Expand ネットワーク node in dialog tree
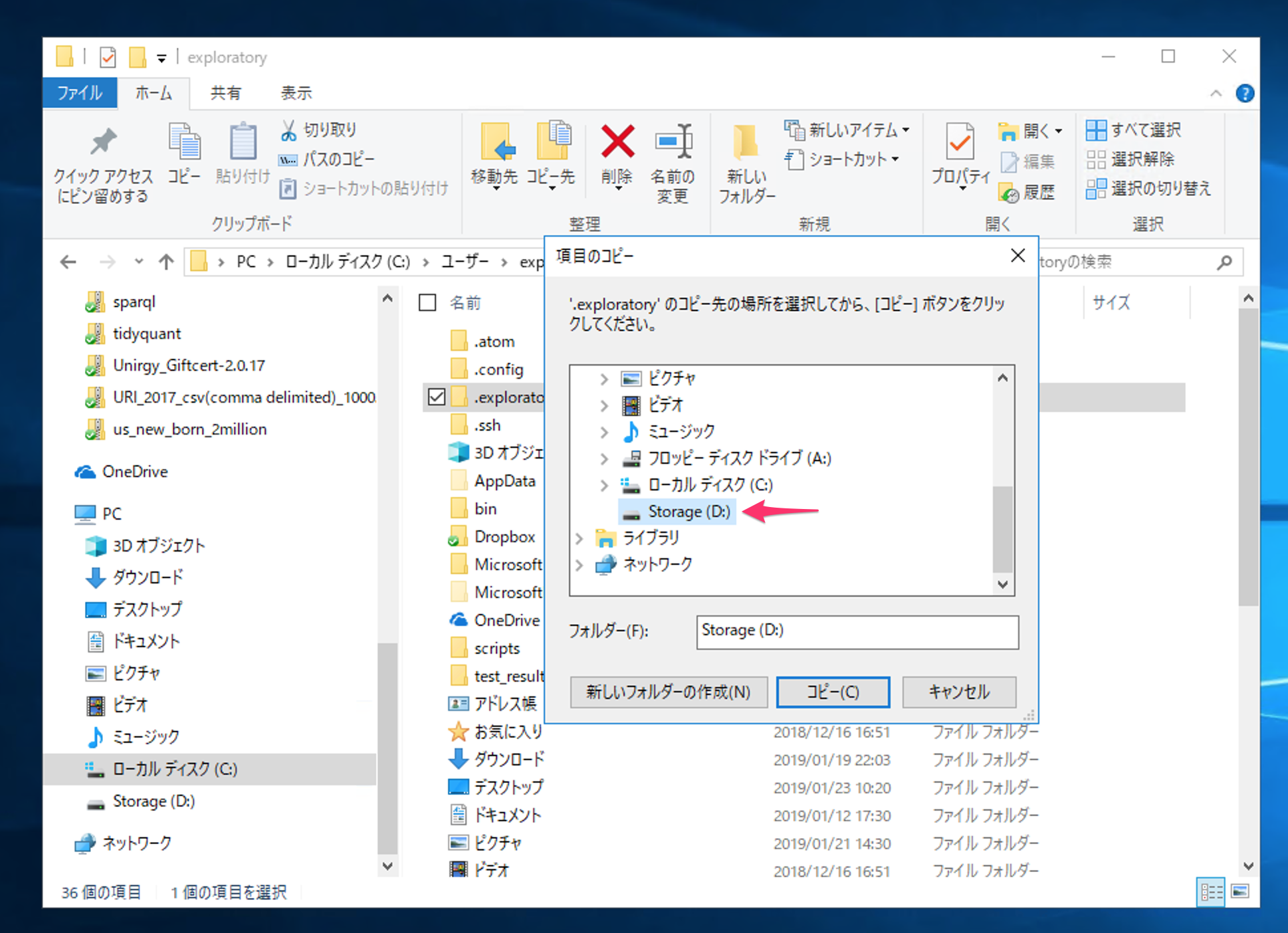Viewport: 1288px width, 933px height. coord(579,565)
